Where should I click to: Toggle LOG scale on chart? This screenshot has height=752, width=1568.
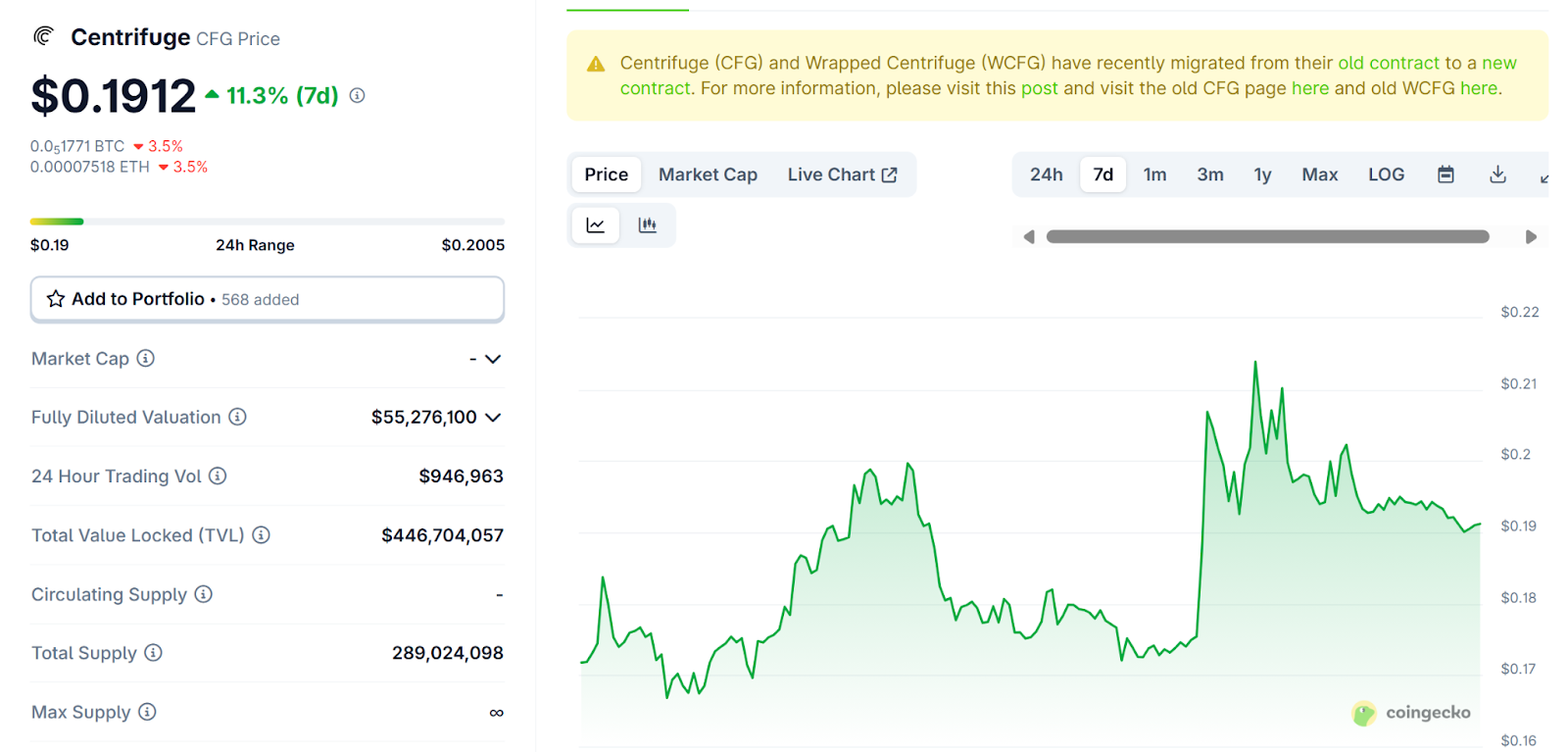pyautogui.click(x=1387, y=175)
